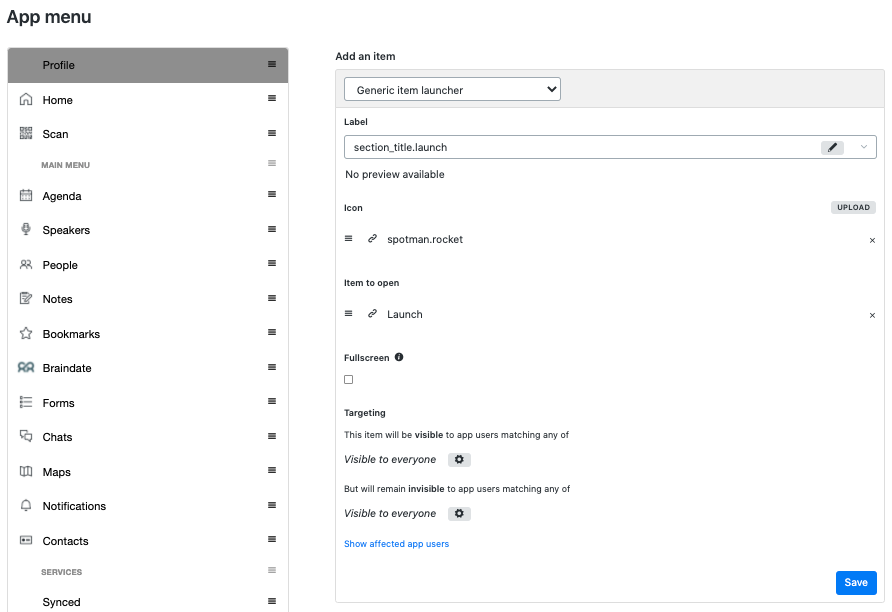892x612 pixels.
Task: Click the drag handle on People row
Action: [272, 263]
